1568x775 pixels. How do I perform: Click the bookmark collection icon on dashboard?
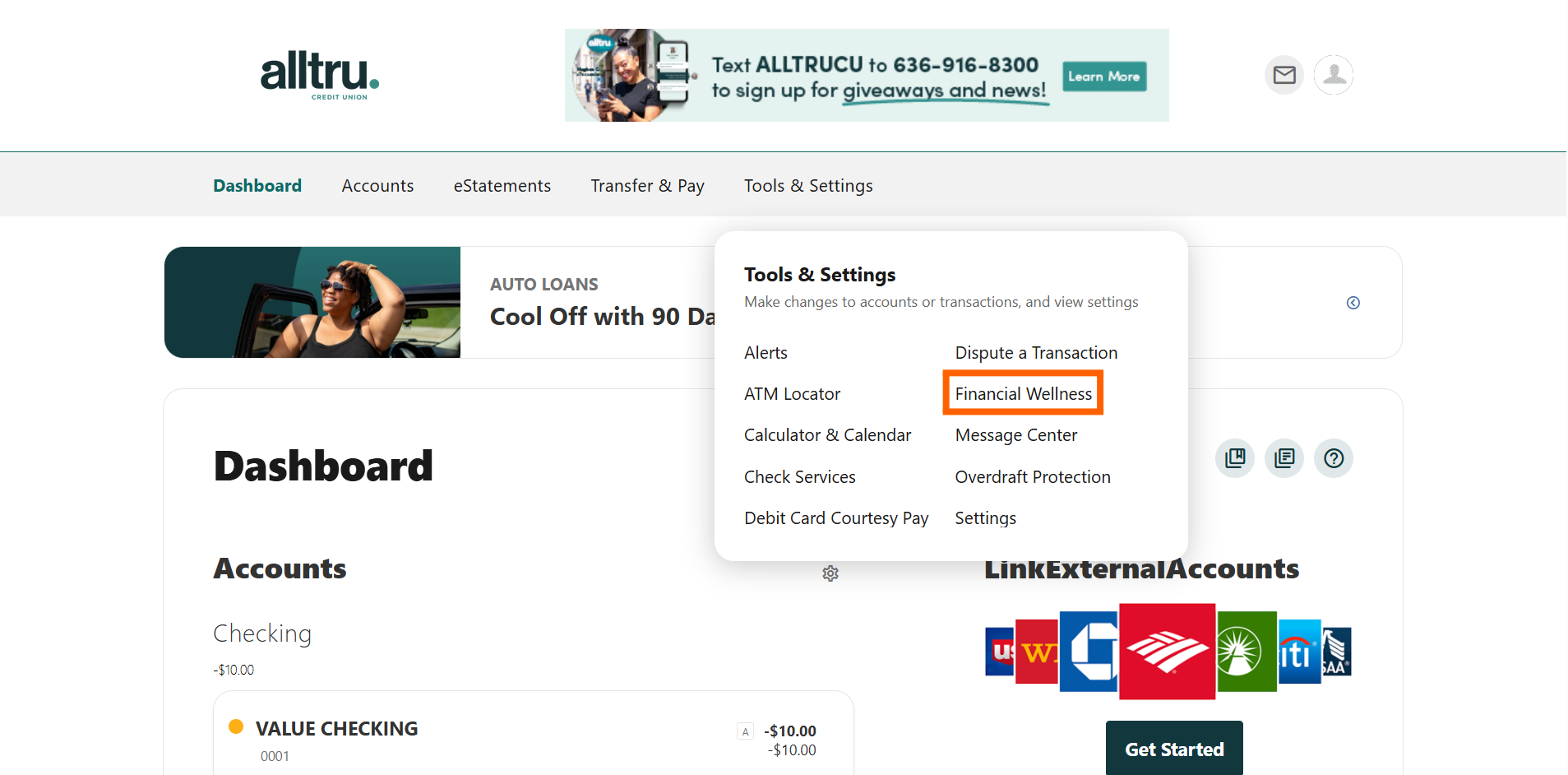pyautogui.click(x=1235, y=458)
